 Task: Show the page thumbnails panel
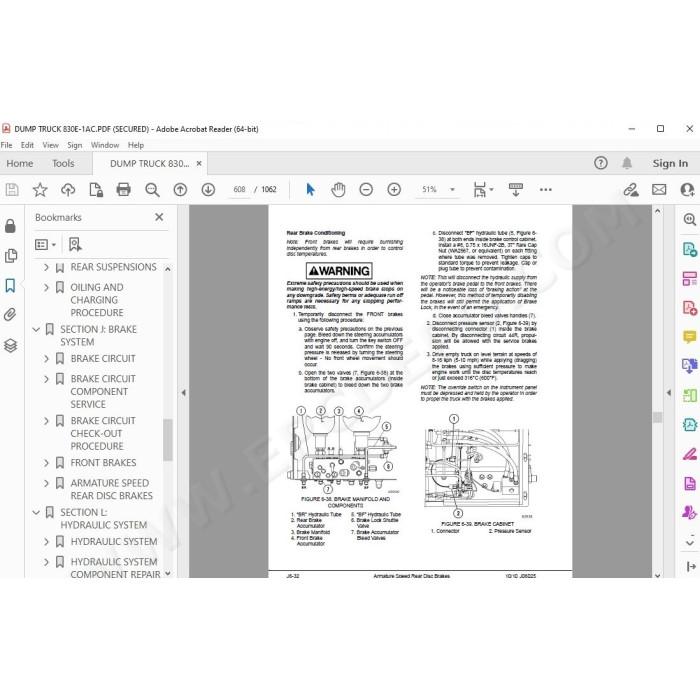click(x=10, y=256)
